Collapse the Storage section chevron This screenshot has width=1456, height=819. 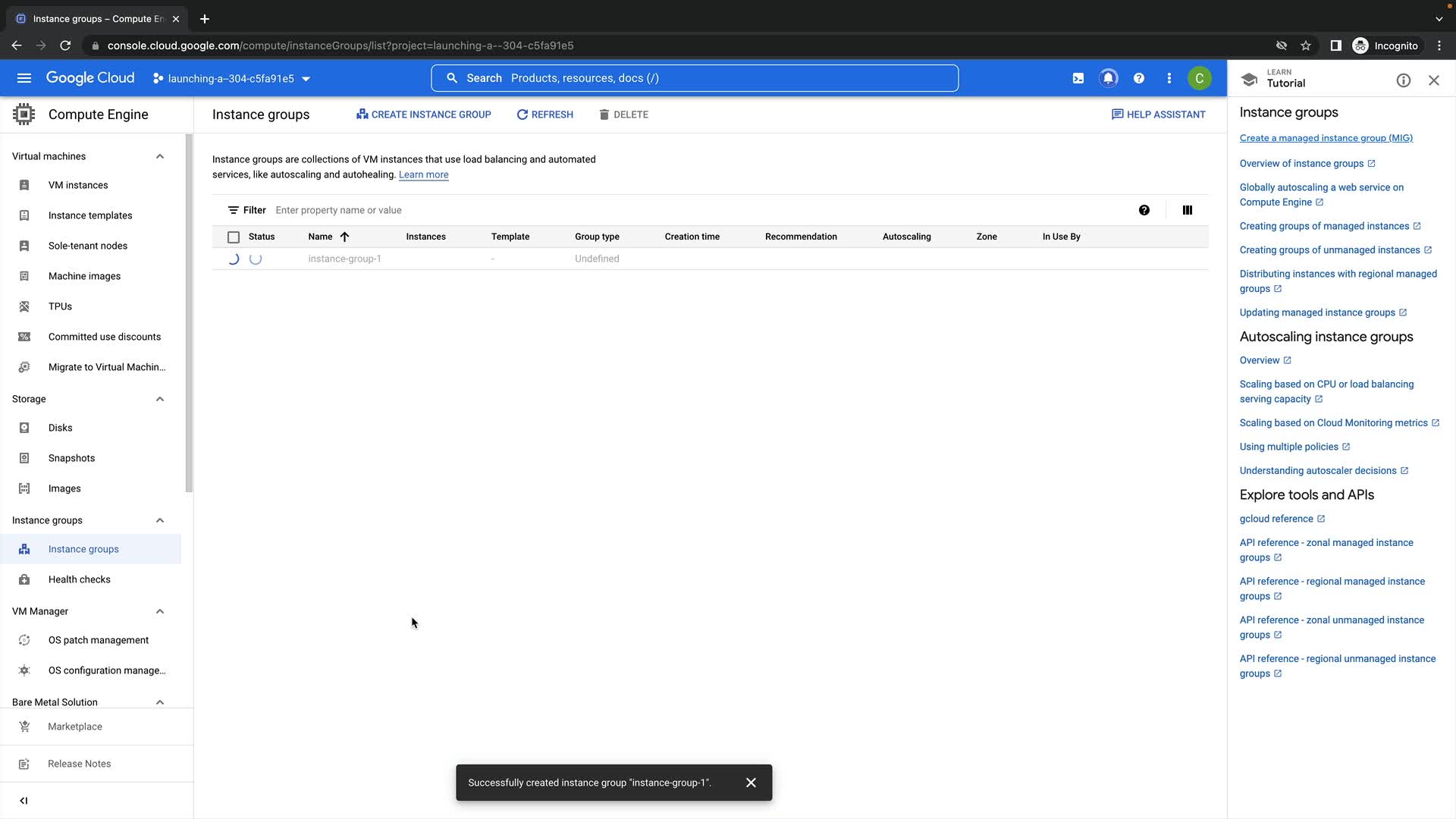point(159,399)
